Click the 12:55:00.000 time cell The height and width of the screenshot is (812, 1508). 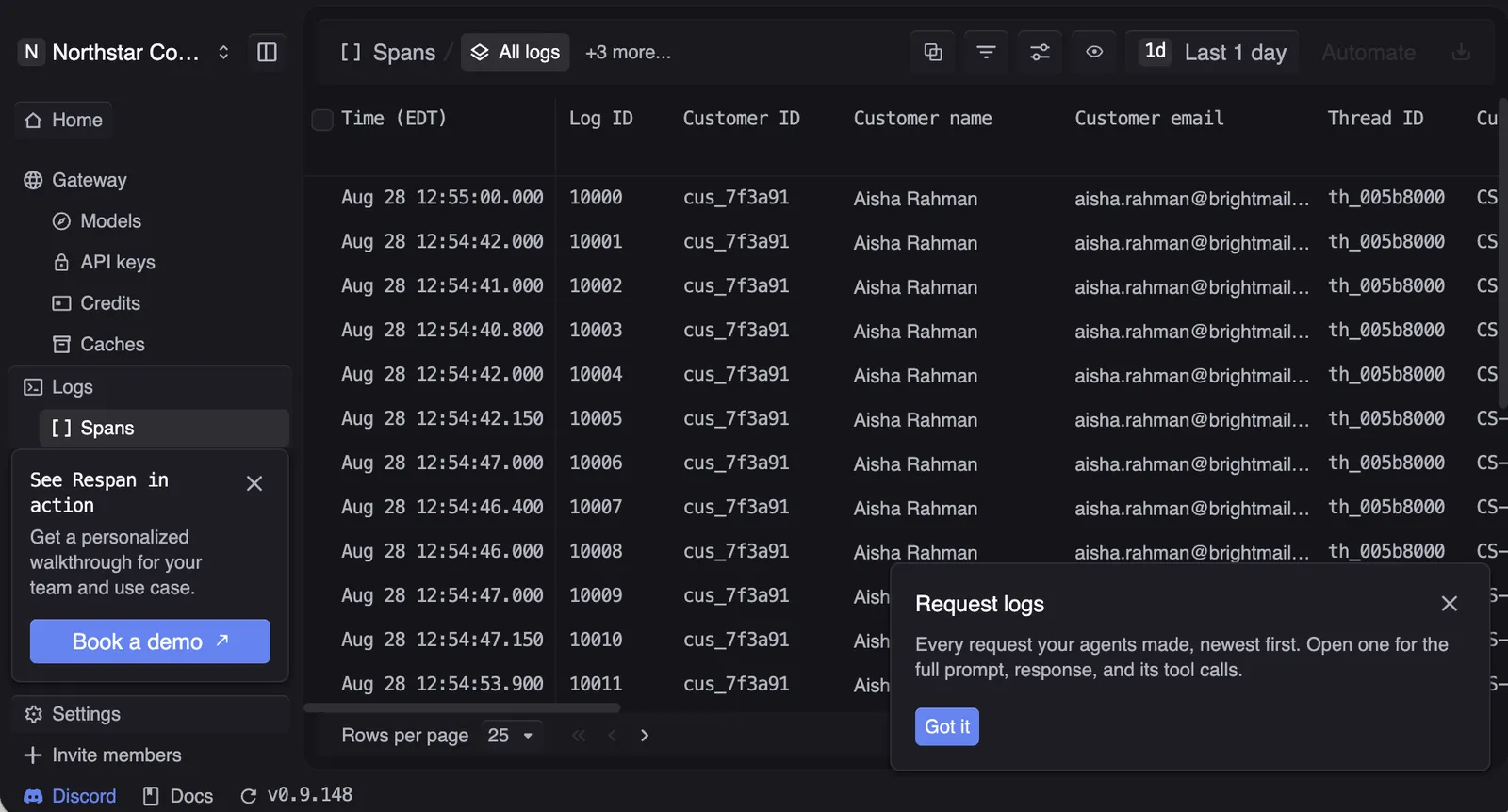(442, 197)
